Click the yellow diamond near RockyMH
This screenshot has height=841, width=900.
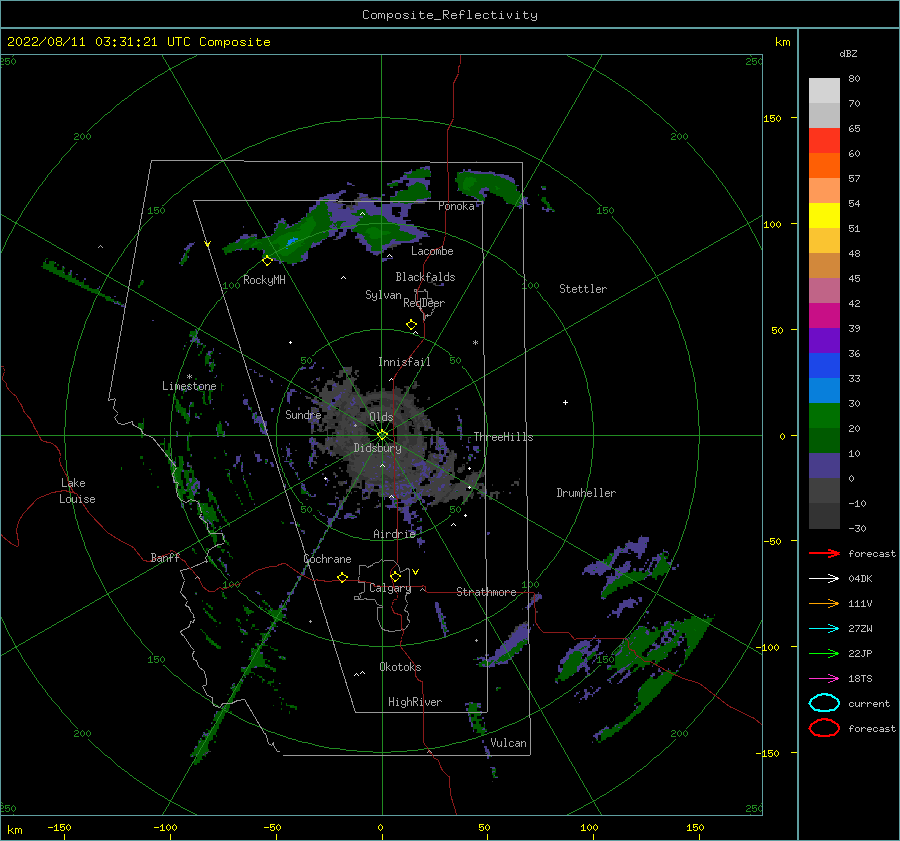(x=267, y=261)
